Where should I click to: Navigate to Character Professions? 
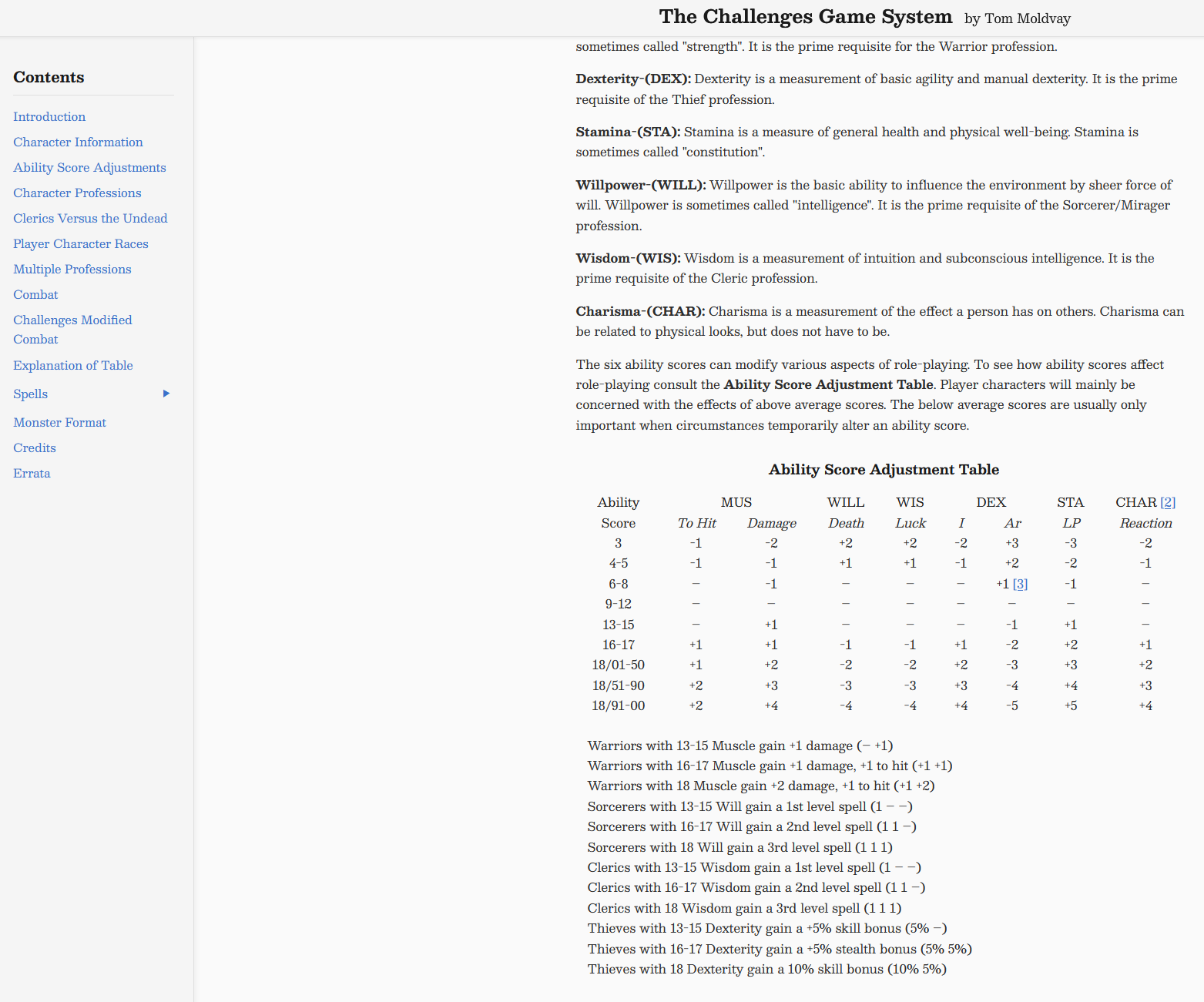pyautogui.click(x=77, y=193)
